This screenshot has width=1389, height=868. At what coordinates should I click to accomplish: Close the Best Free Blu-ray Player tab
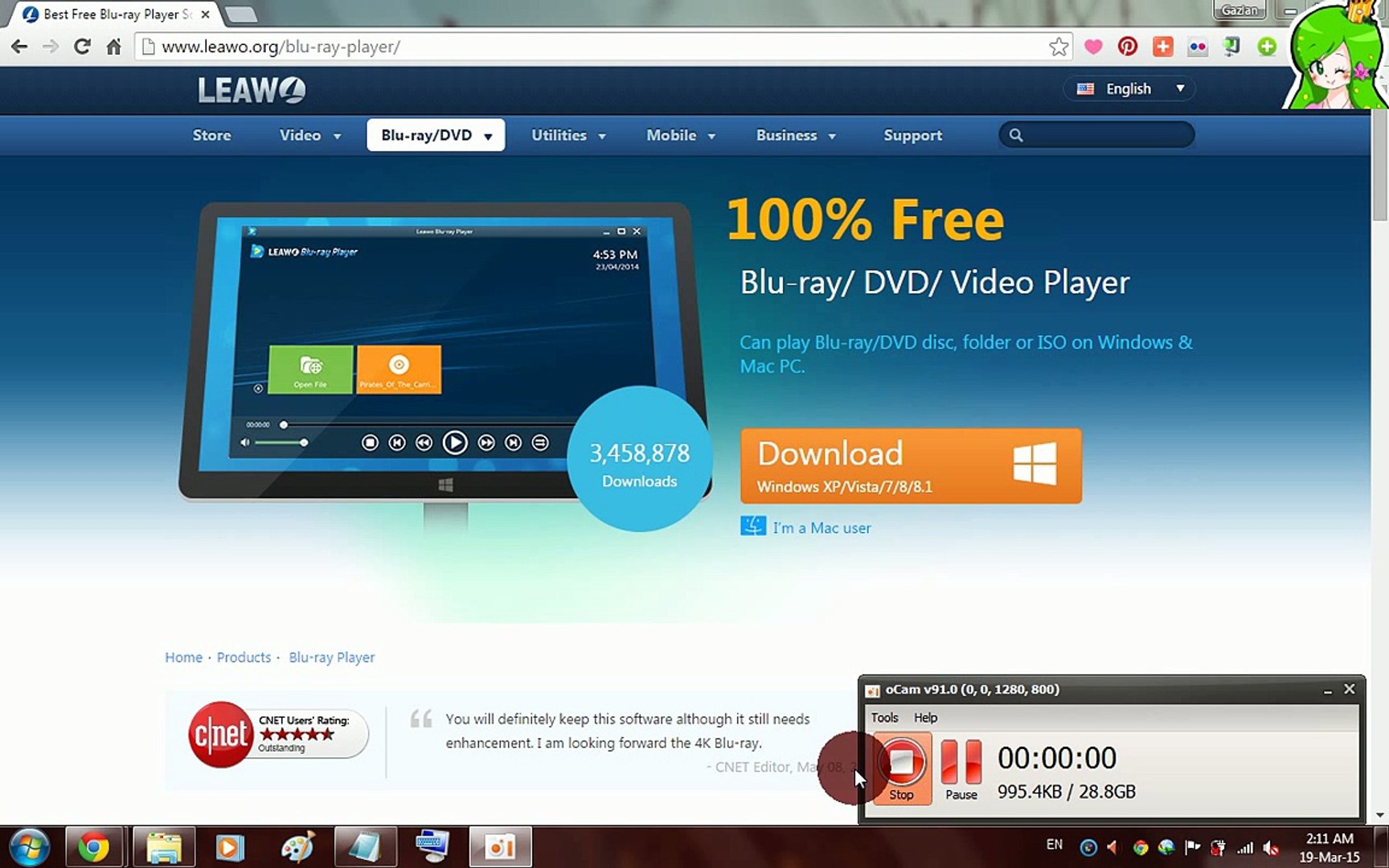pos(205,14)
